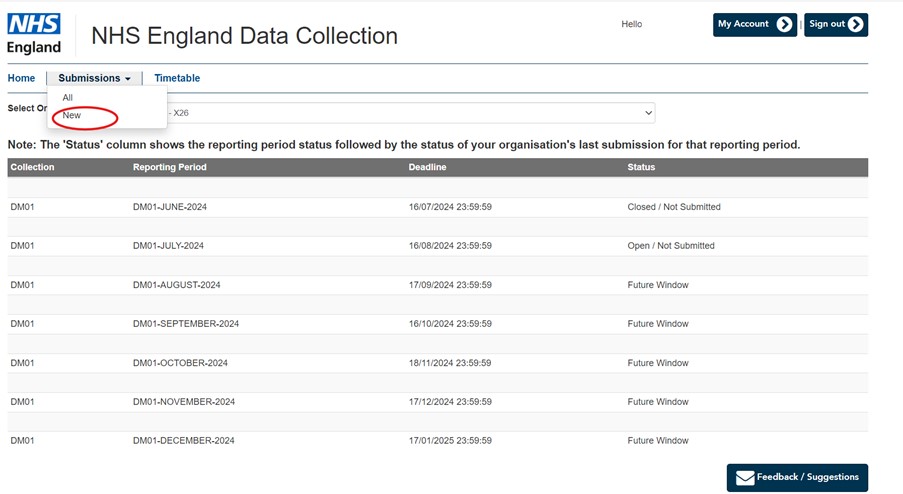Click the deadline 17/01/2025 23:59:59
This screenshot has width=903, height=494.
[x=450, y=440]
